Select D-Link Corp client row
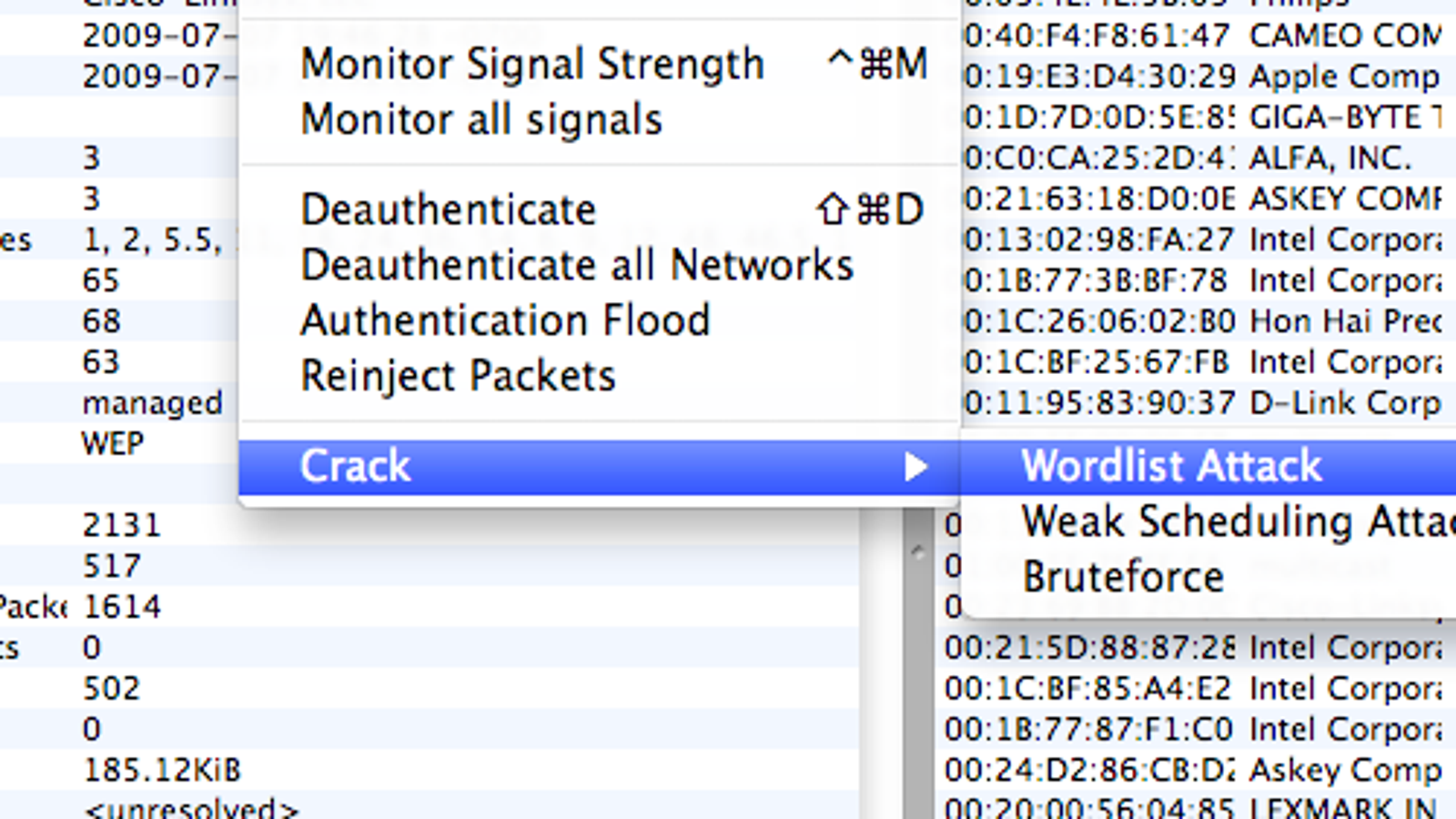This screenshot has width=1456, height=819. [x=1203, y=402]
